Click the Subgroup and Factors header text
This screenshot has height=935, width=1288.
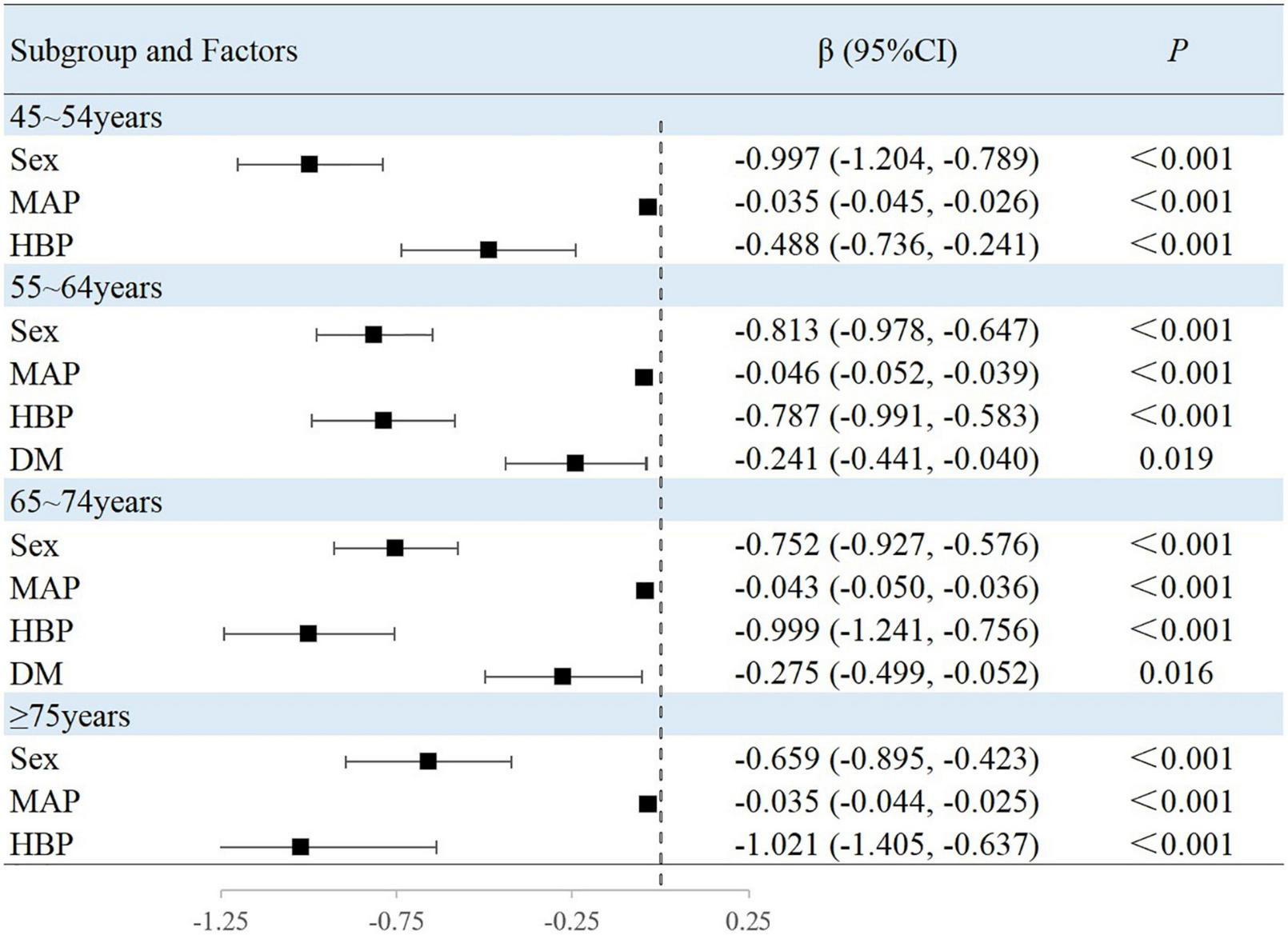(154, 51)
